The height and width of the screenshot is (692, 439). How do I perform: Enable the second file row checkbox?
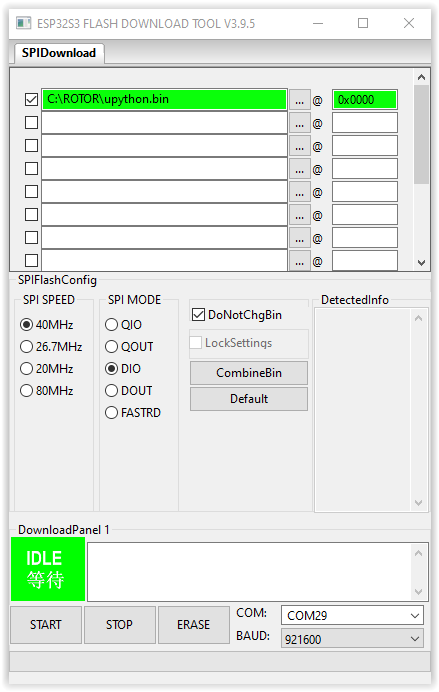31,122
